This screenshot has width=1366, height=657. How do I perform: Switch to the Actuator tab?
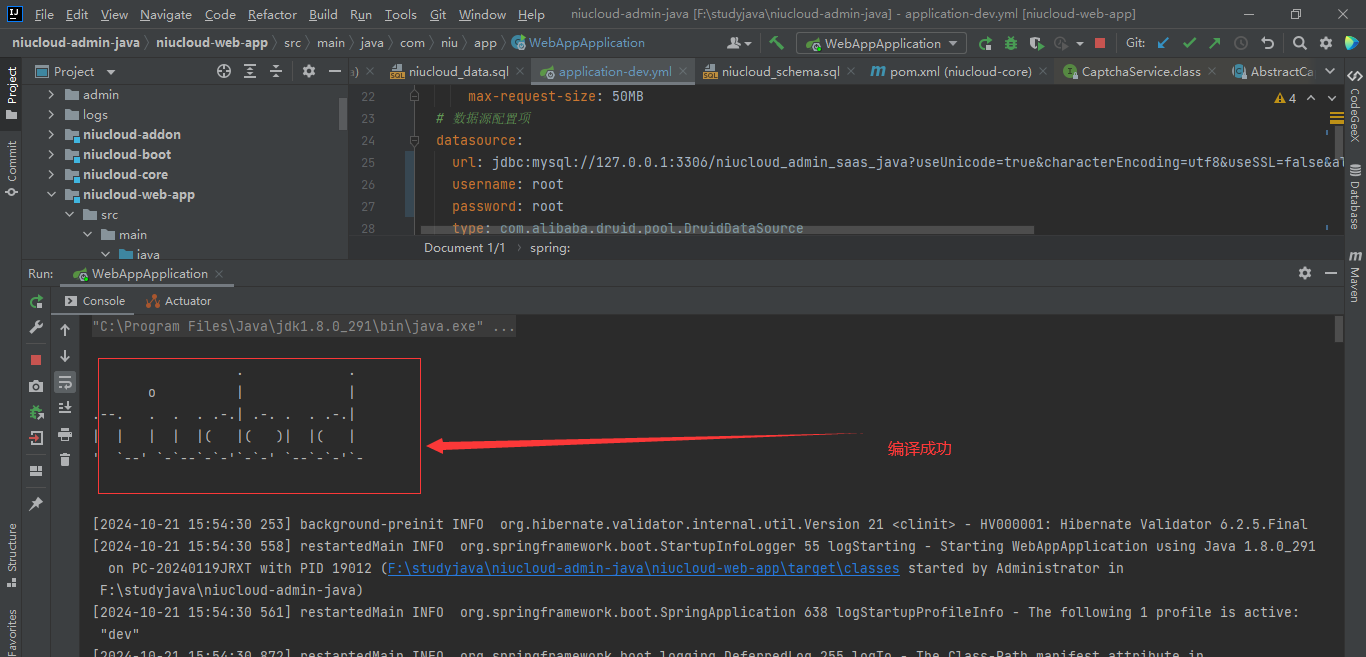coord(178,301)
